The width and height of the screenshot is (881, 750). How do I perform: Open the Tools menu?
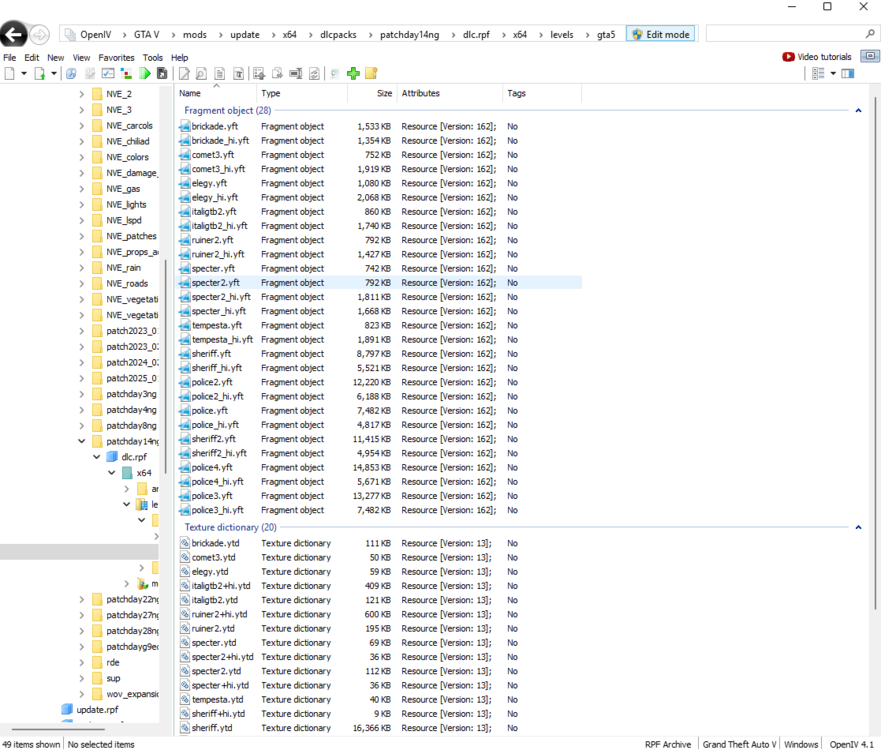pos(152,57)
